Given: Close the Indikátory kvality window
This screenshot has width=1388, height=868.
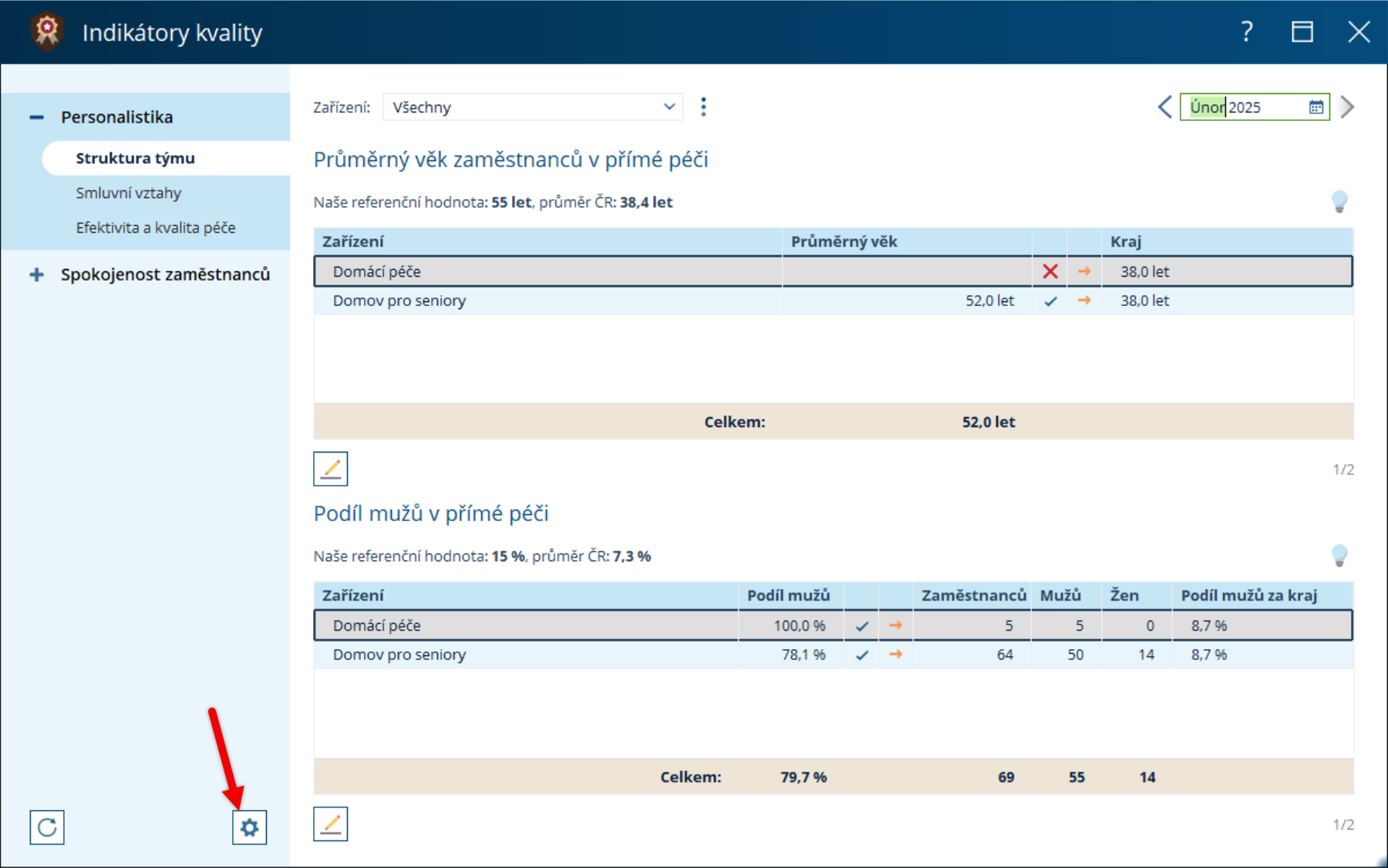Looking at the screenshot, I should [1359, 32].
